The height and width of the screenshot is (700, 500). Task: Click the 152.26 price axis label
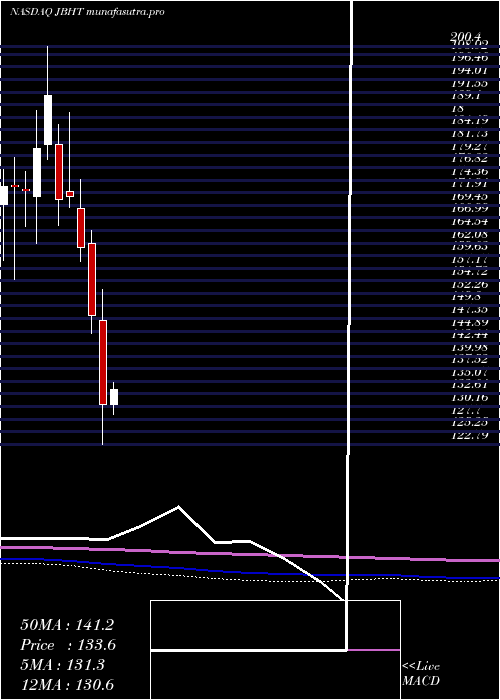click(x=469, y=284)
